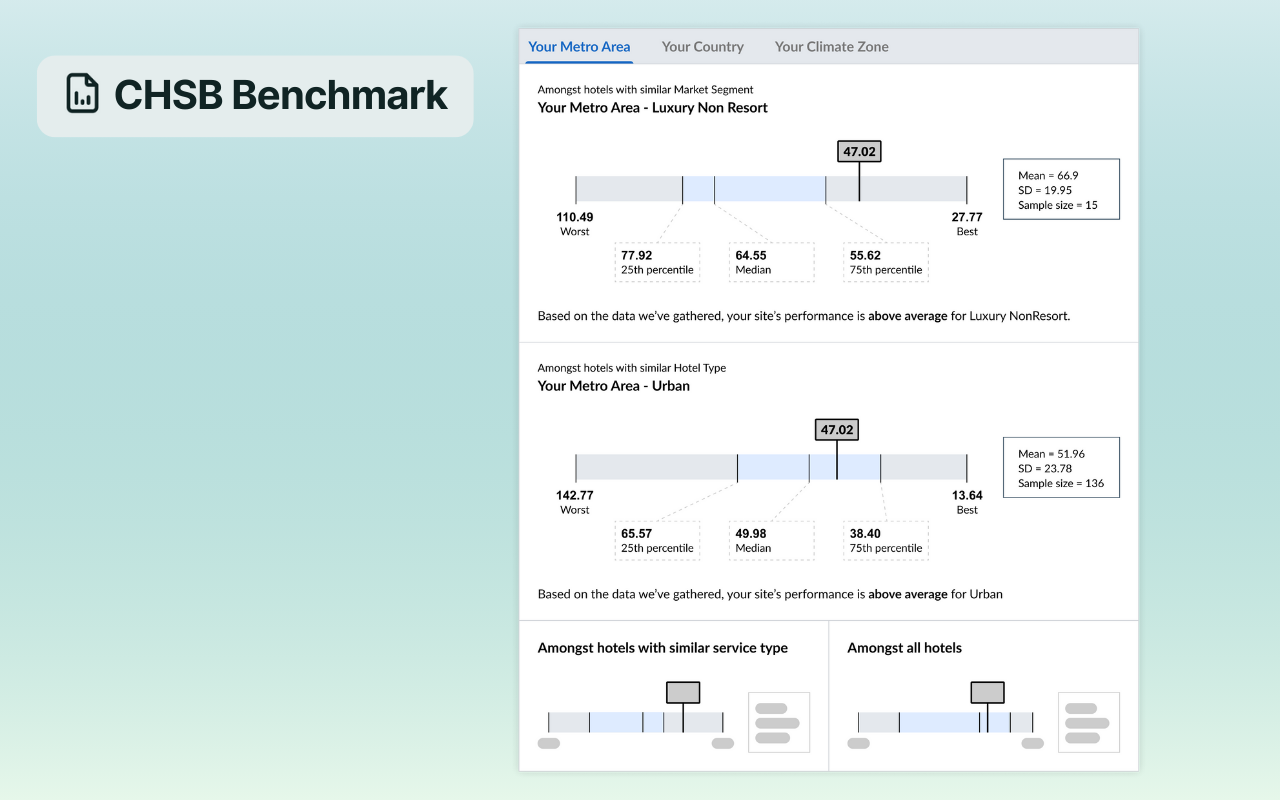Click the "Amongst all hotels" heading
This screenshot has height=800, width=1280.
pos(905,648)
